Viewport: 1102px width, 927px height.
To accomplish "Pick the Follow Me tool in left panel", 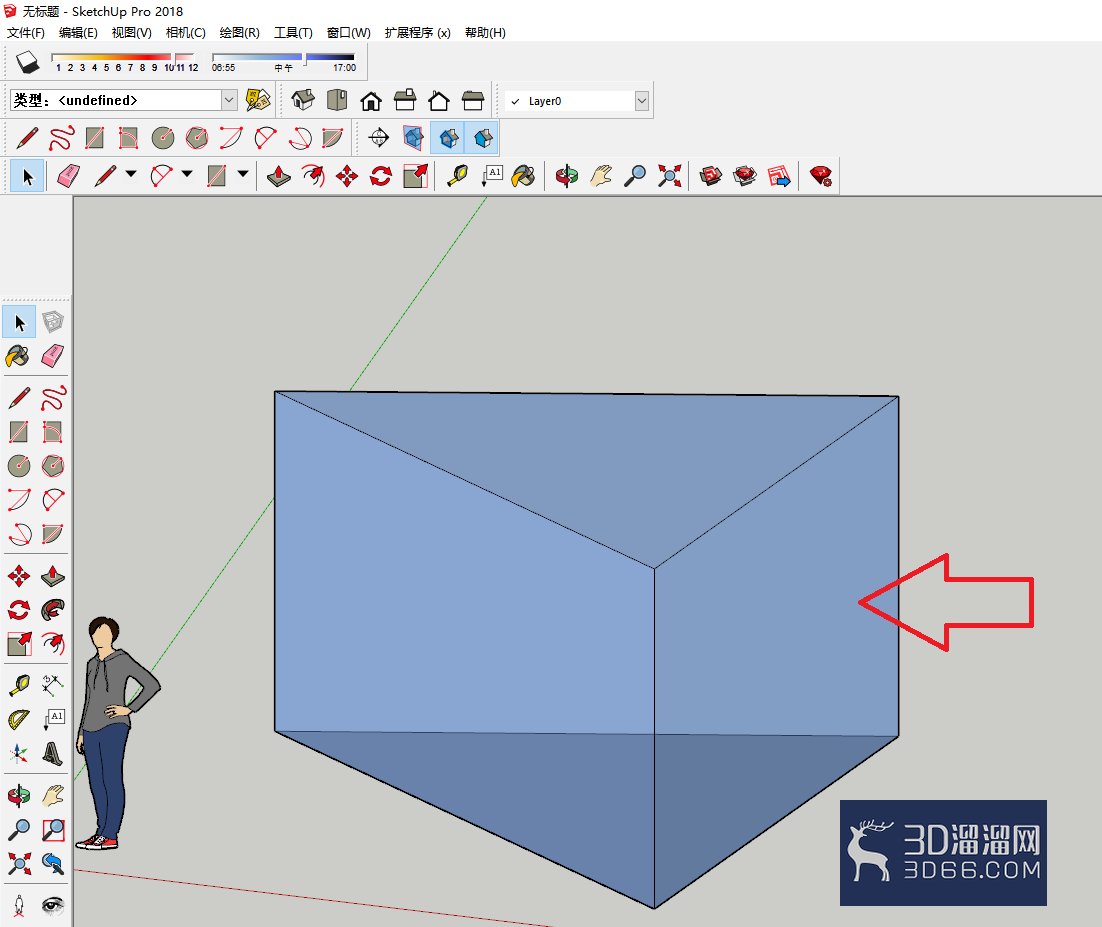I will tap(53, 610).
